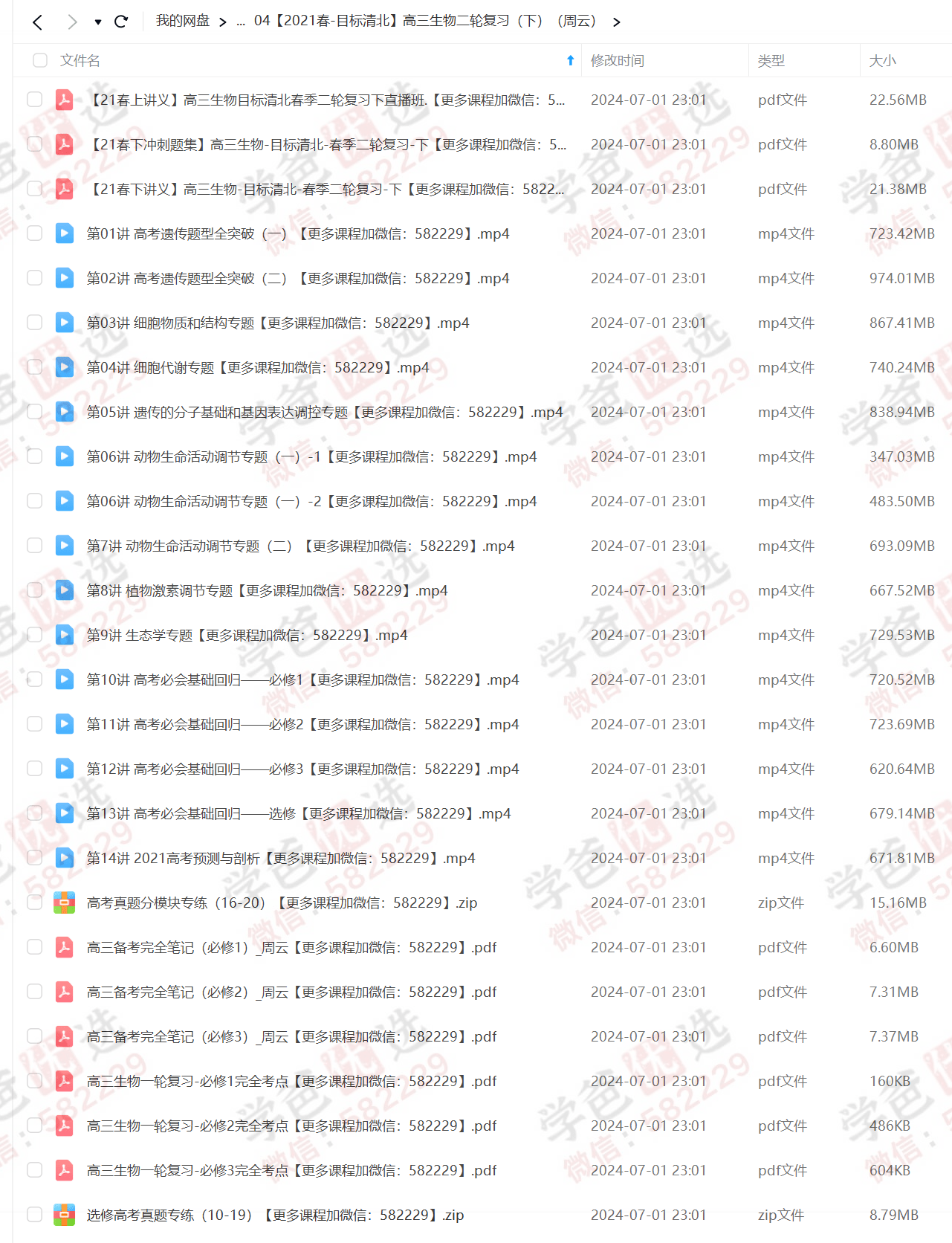Click video icon of 第12讲 必修3
This screenshot has width=952, height=1243.
[x=65, y=769]
